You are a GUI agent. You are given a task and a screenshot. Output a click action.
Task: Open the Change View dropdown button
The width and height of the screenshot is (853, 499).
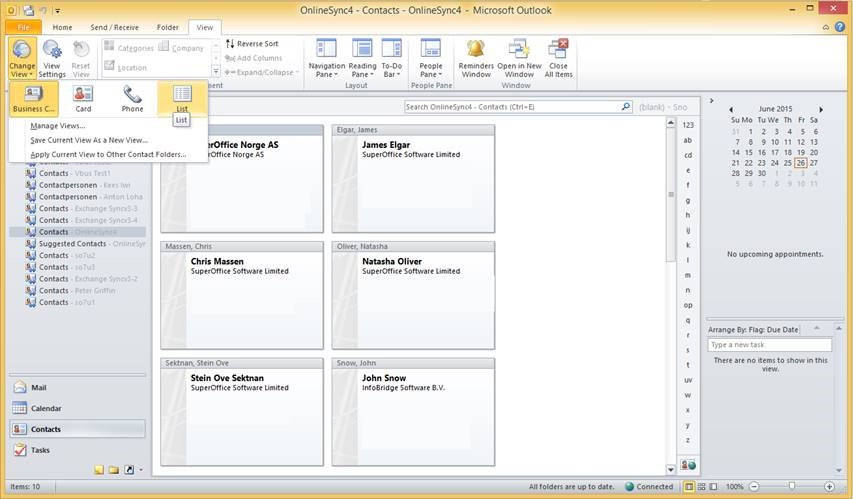pos(22,58)
